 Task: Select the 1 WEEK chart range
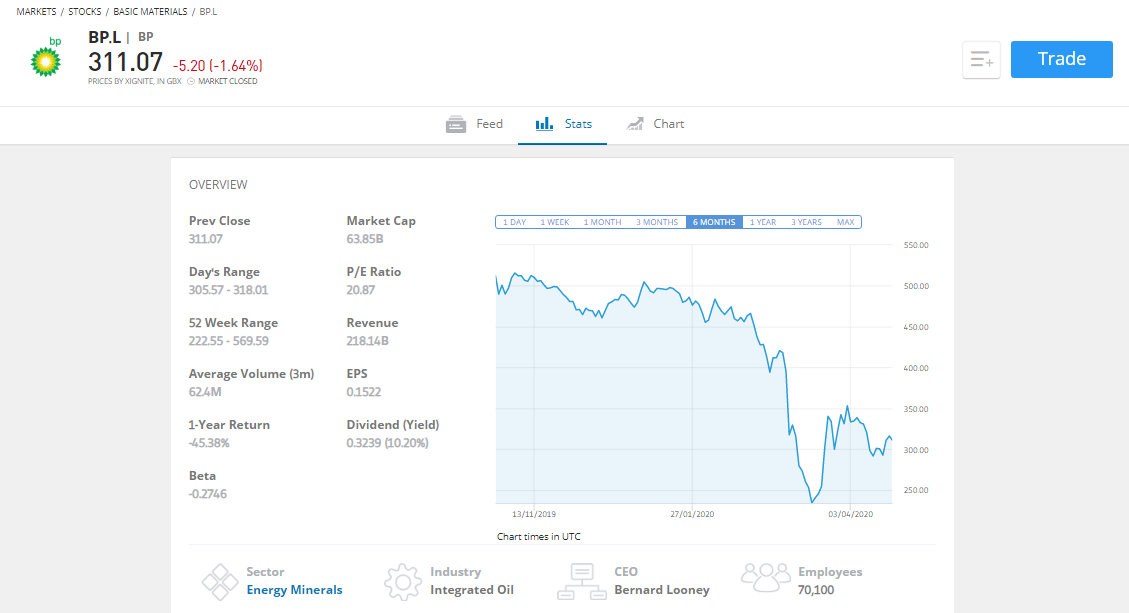[x=554, y=222]
